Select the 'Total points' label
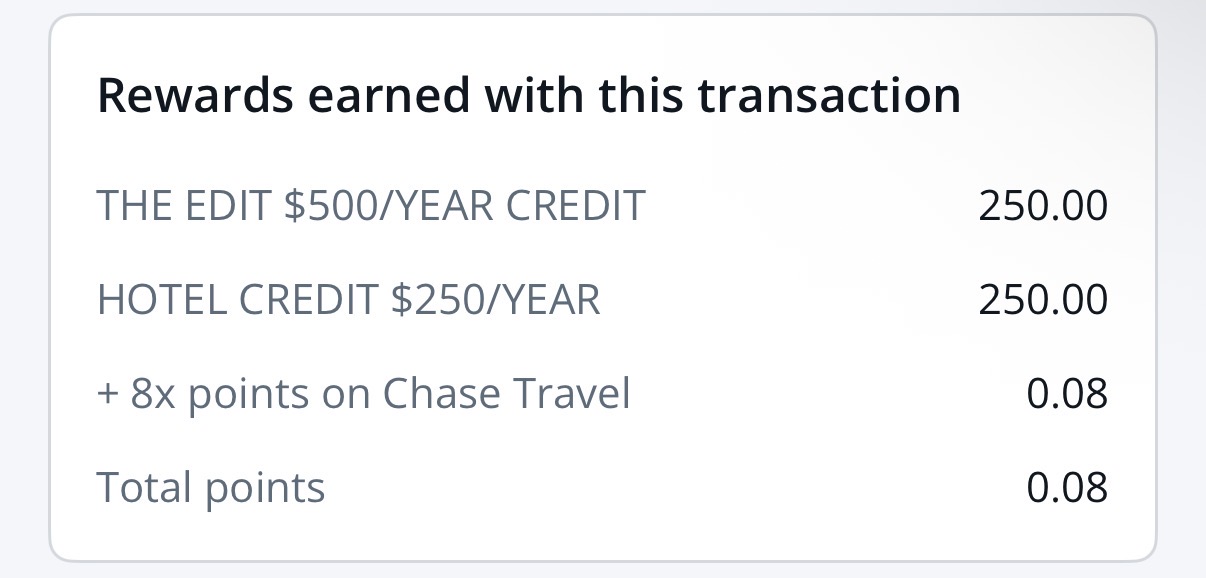This screenshot has height=578, width=1206. [x=211, y=488]
